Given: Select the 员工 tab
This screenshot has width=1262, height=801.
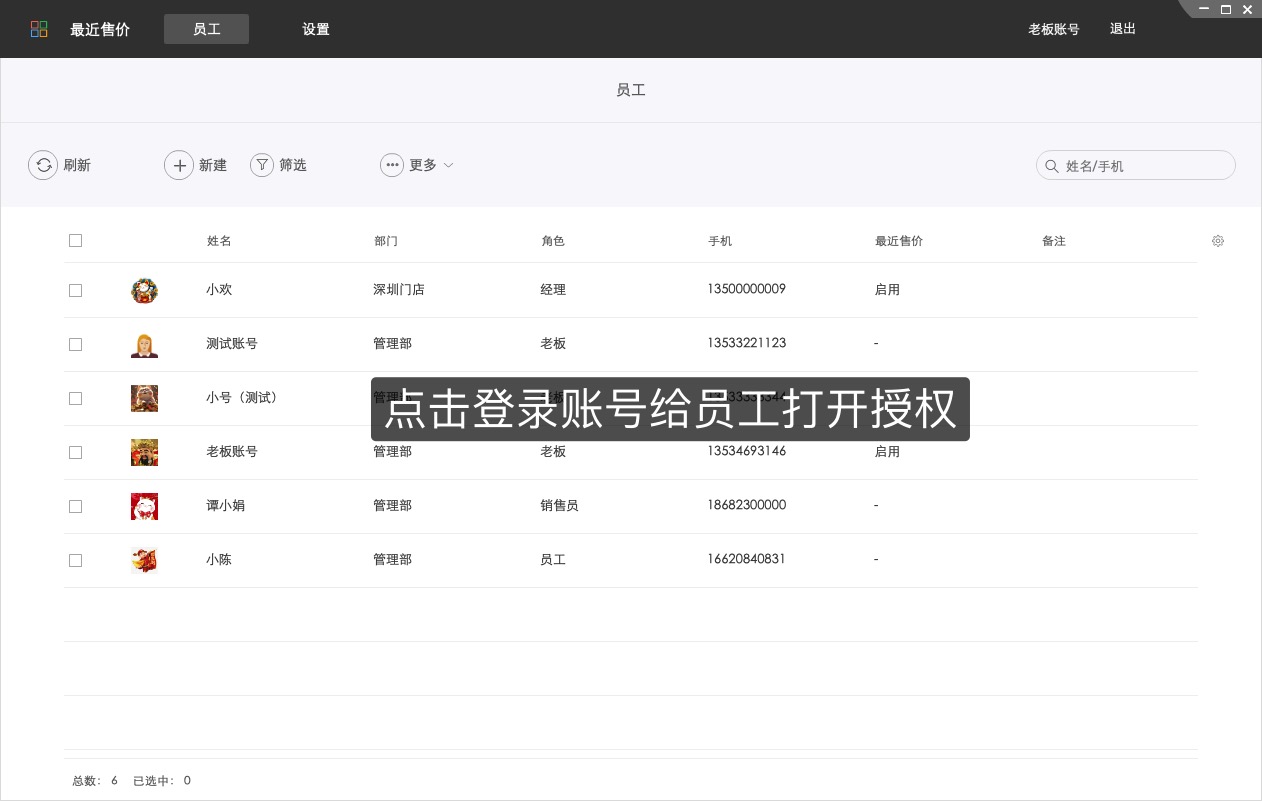Looking at the screenshot, I should 206,29.
